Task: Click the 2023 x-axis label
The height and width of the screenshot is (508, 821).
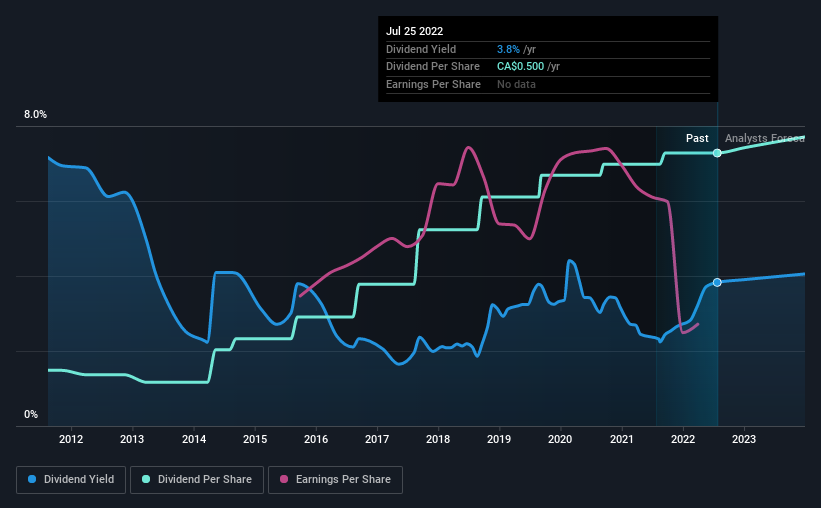Action: tap(744, 439)
